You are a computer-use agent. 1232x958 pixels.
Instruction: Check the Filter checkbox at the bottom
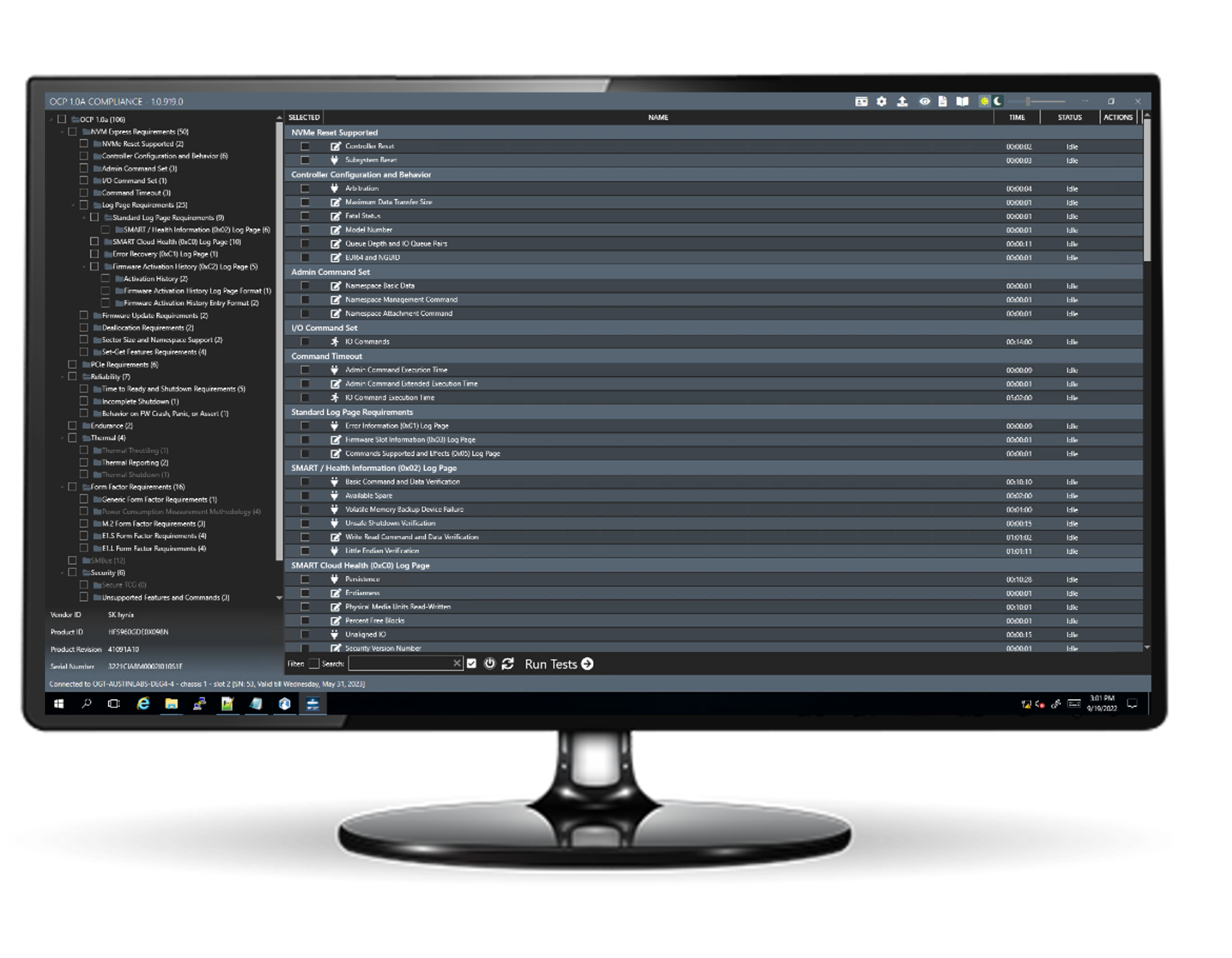click(x=314, y=663)
